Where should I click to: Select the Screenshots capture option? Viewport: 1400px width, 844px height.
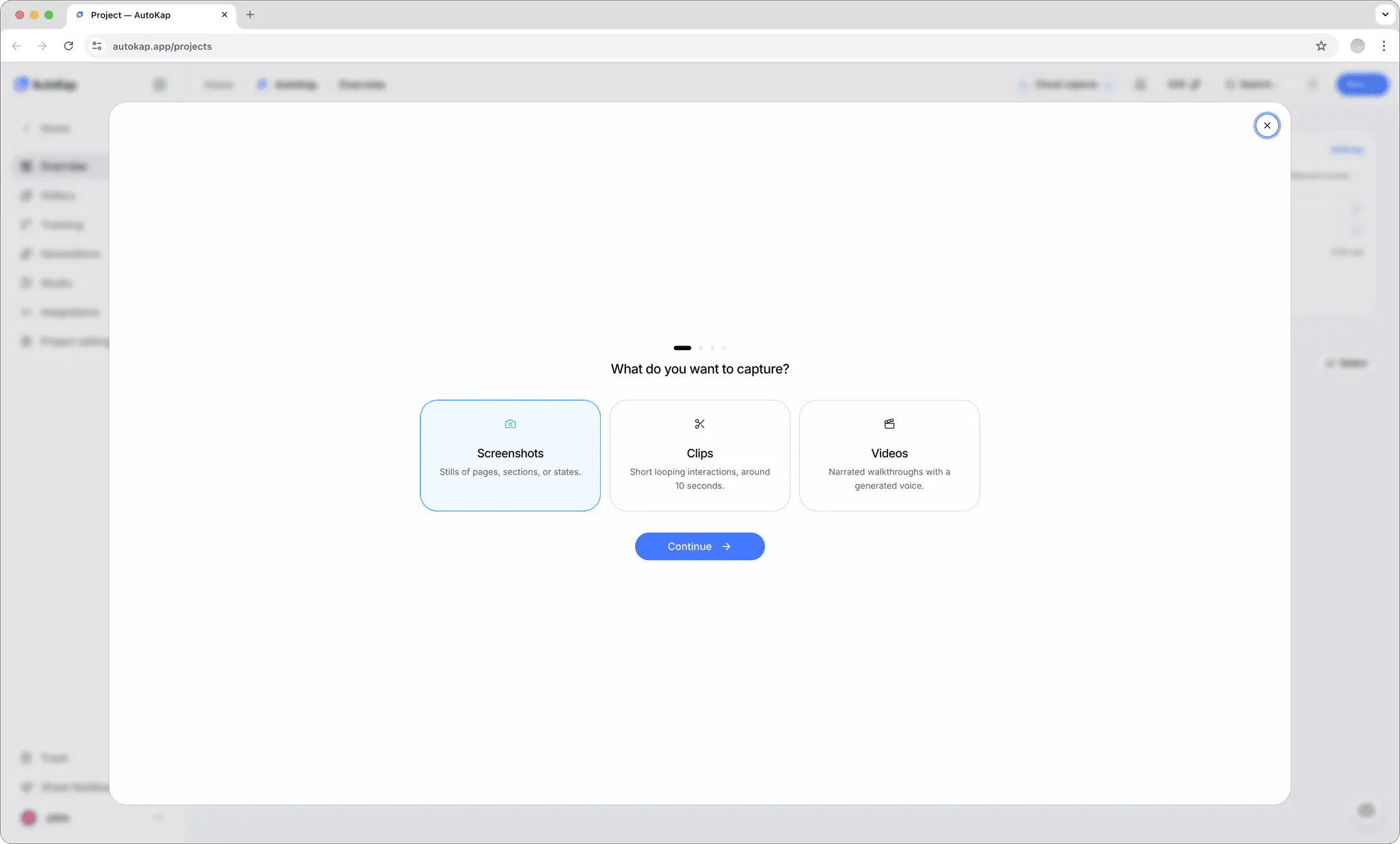point(510,456)
